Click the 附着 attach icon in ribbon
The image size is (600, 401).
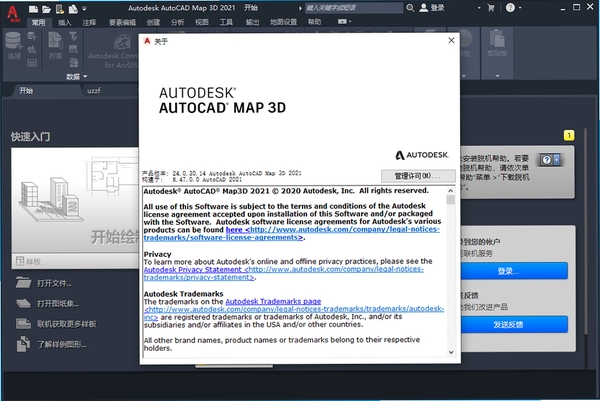click(55, 41)
